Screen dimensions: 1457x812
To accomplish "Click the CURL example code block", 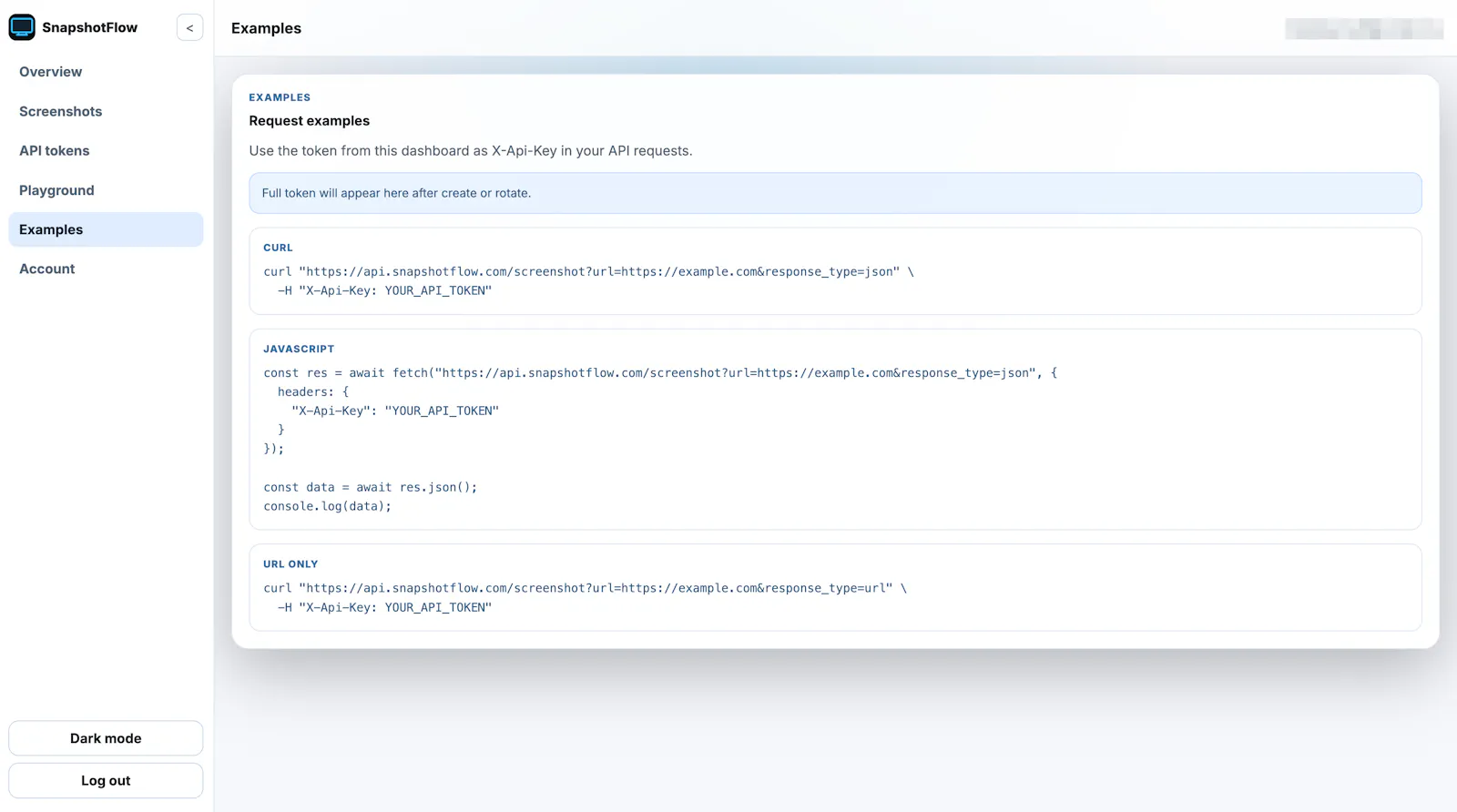I will coord(835,271).
